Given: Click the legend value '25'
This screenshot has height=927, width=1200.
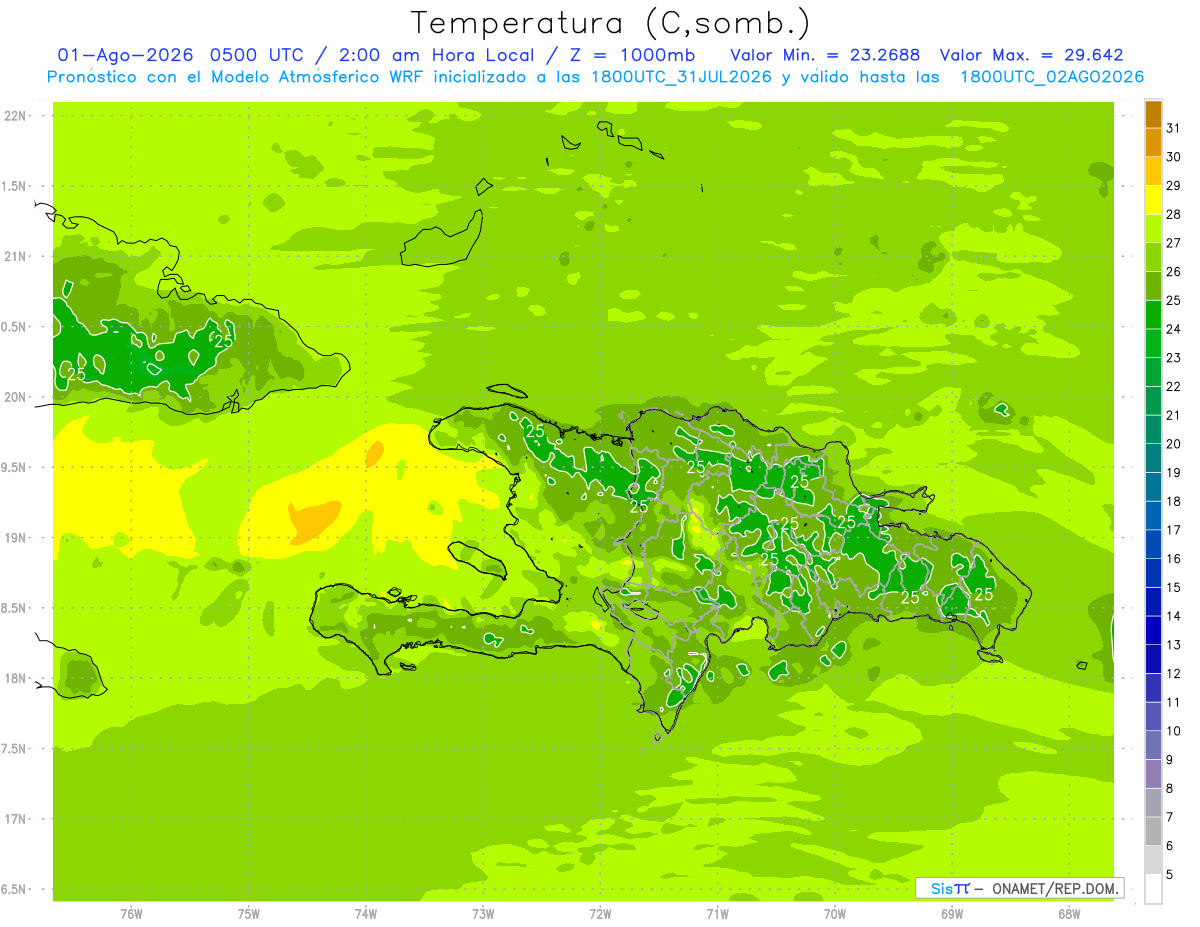Looking at the screenshot, I should click(x=1174, y=300).
